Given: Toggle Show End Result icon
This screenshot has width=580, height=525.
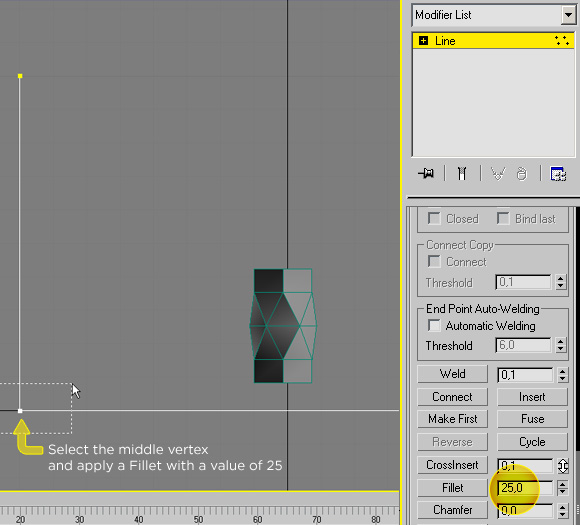Looking at the screenshot, I should click(462, 173).
